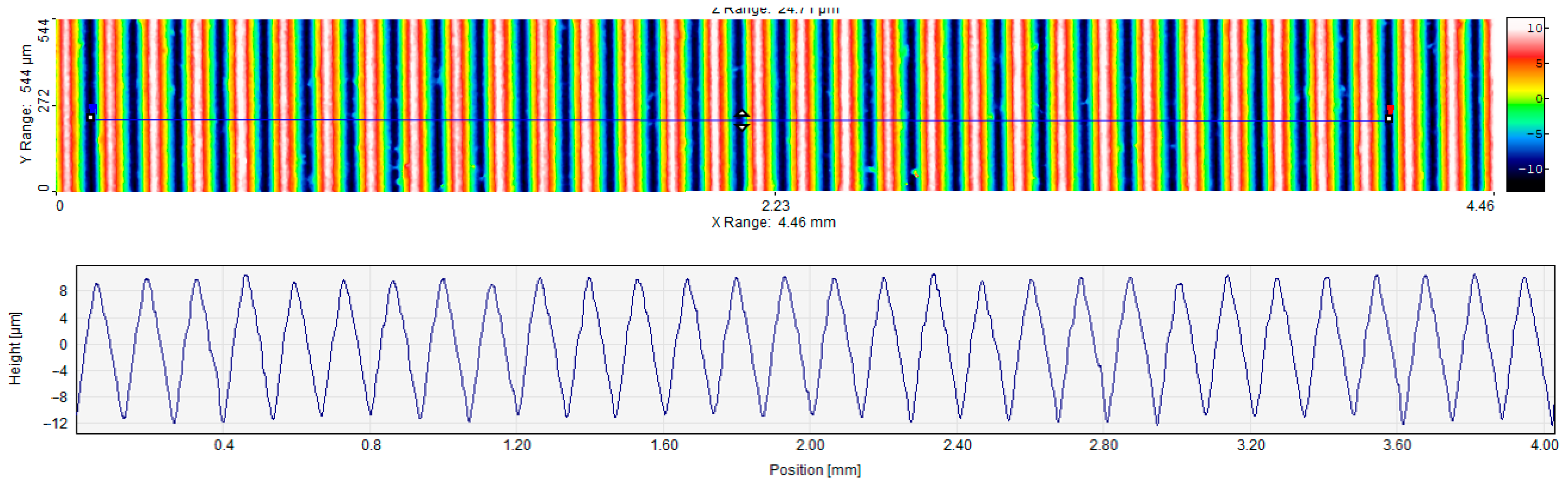
Task: Click the upward arrow on the profile line midpoint
Action: 742,114
